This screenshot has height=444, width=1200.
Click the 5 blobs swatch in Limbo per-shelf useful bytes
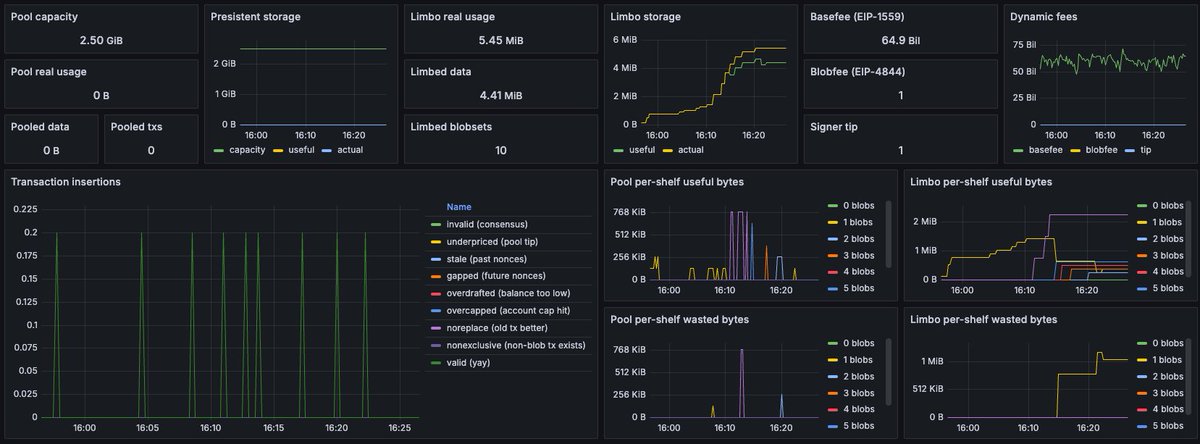coord(1141,288)
